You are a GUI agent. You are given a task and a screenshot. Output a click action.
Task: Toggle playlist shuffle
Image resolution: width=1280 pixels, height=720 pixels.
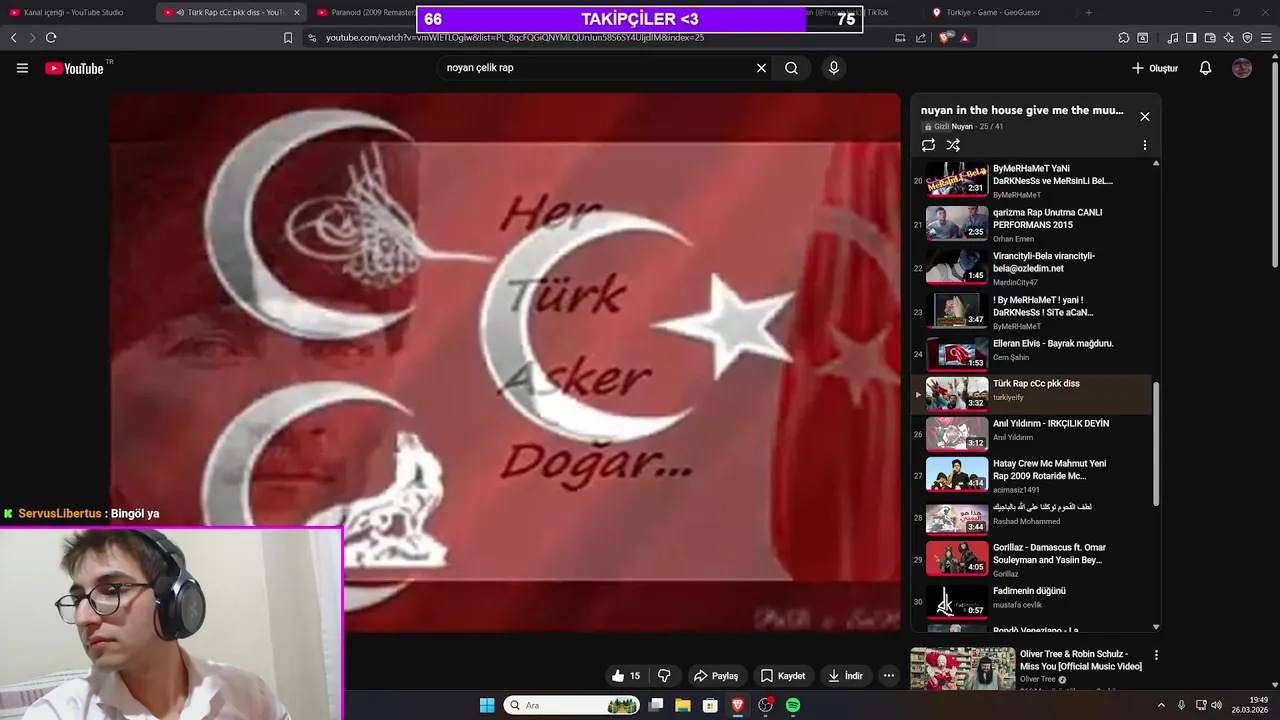(x=953, y=145)
